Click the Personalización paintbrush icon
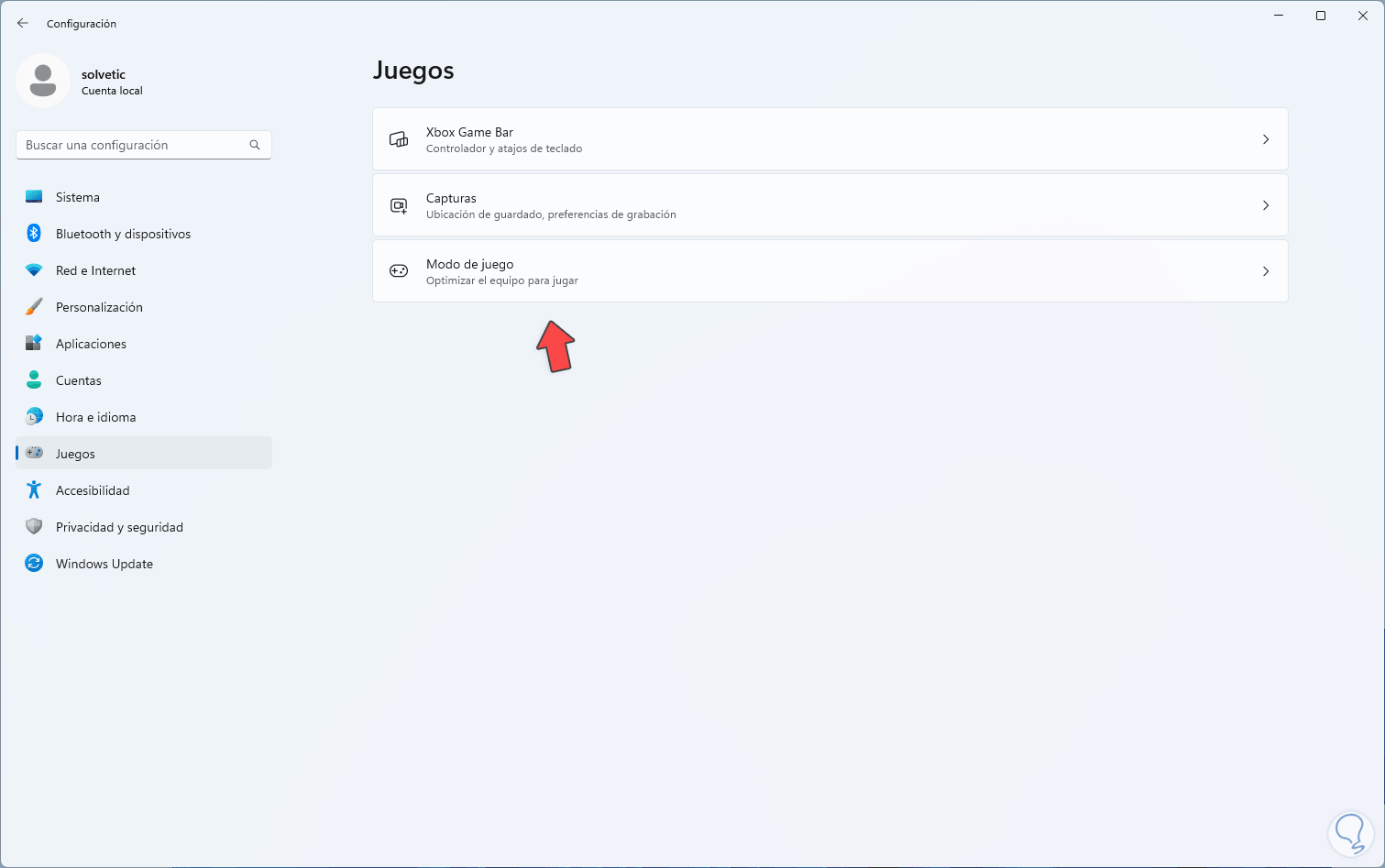 (34, 307)
